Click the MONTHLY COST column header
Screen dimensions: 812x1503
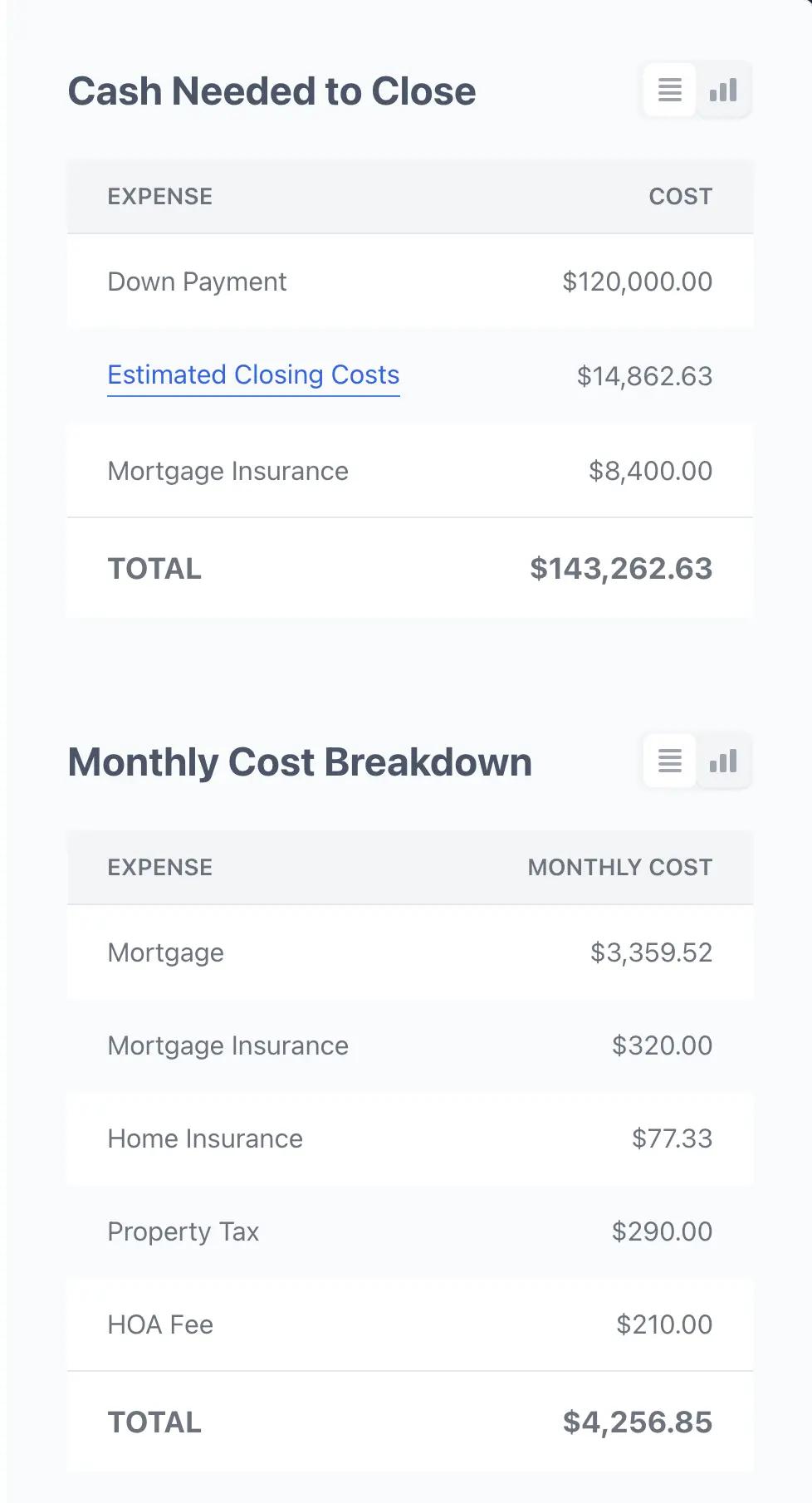[x=620, y=868]
